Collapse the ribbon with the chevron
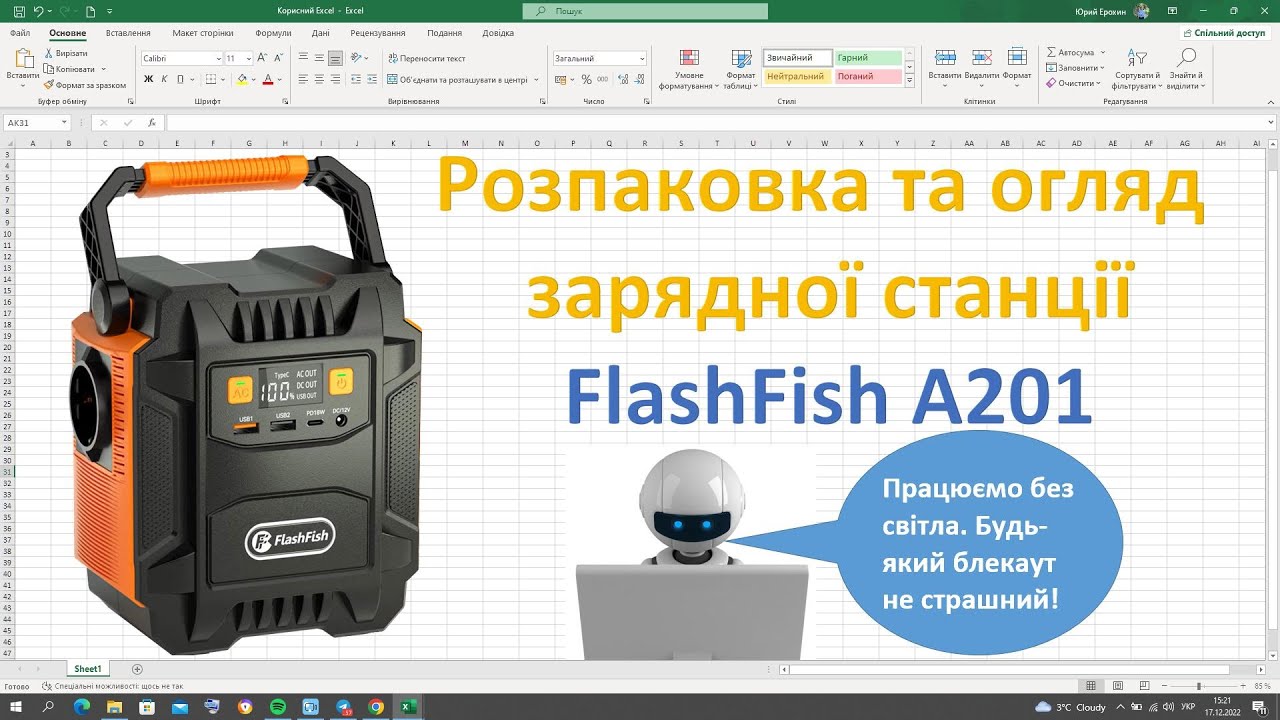 pos(1270,101)
